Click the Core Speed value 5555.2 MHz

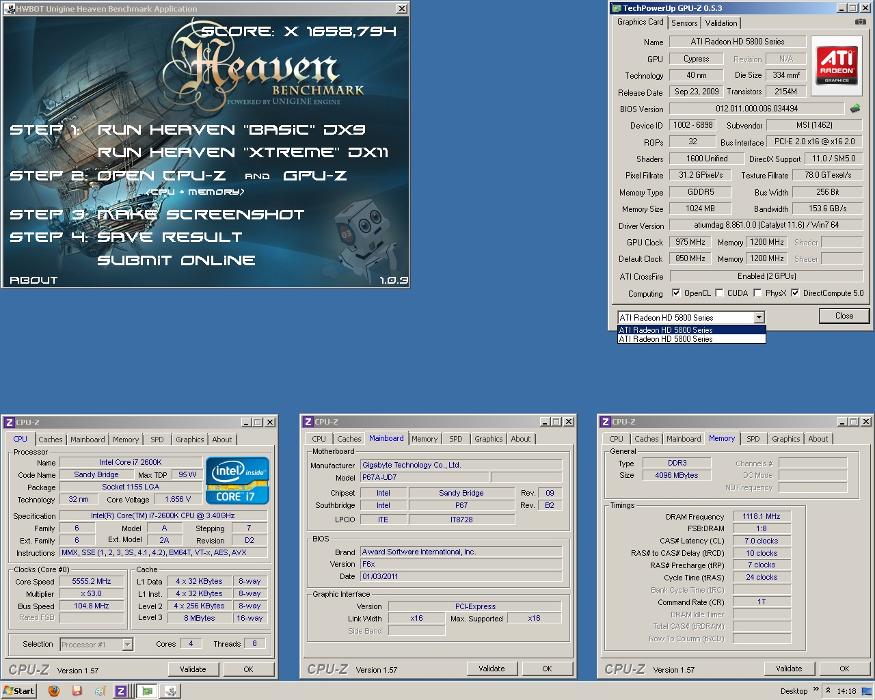pos(92,581)
